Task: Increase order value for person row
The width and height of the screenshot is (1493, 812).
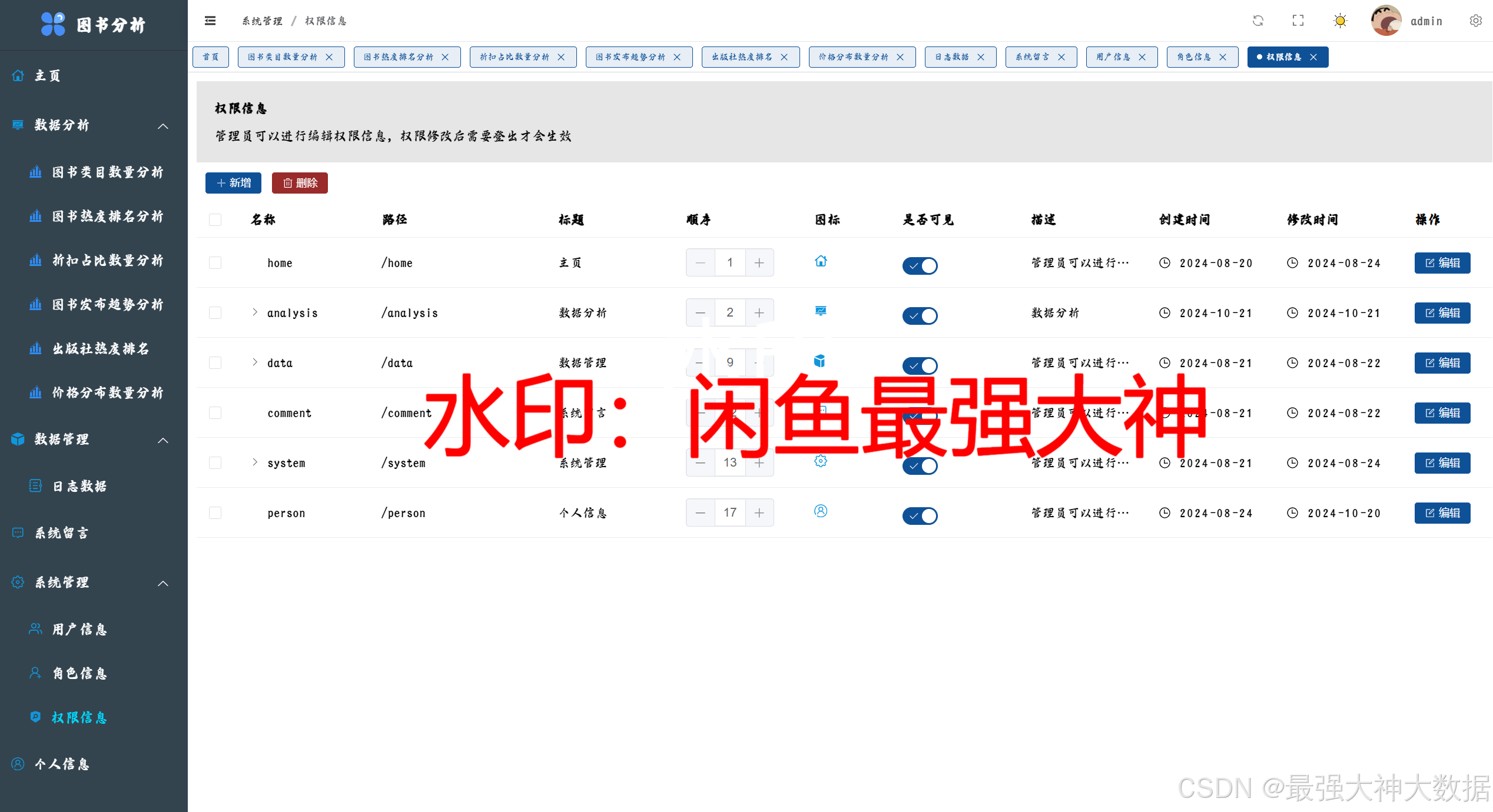Action: (759, 513)
